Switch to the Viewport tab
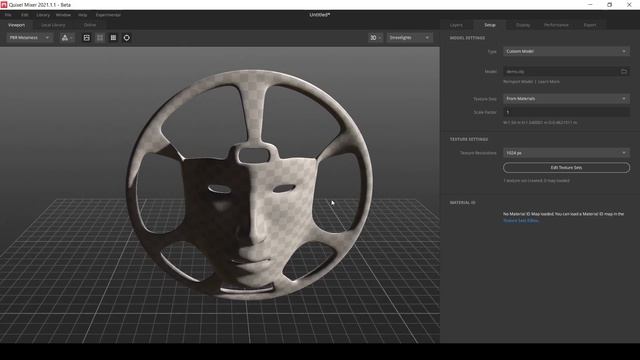640x360 pixels. click(16, 25)
